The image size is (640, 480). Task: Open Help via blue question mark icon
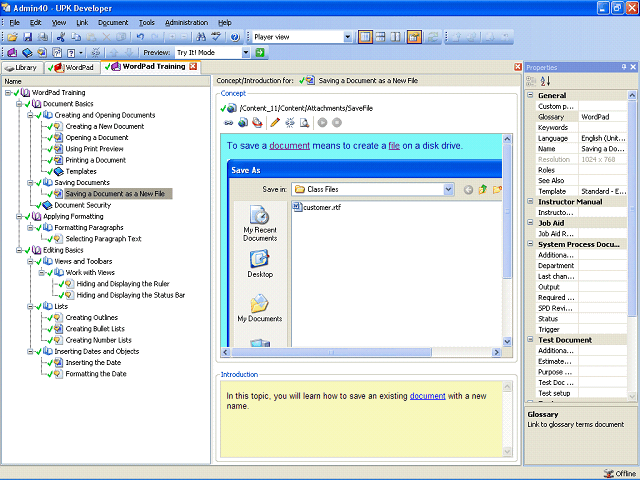[235, 37]
